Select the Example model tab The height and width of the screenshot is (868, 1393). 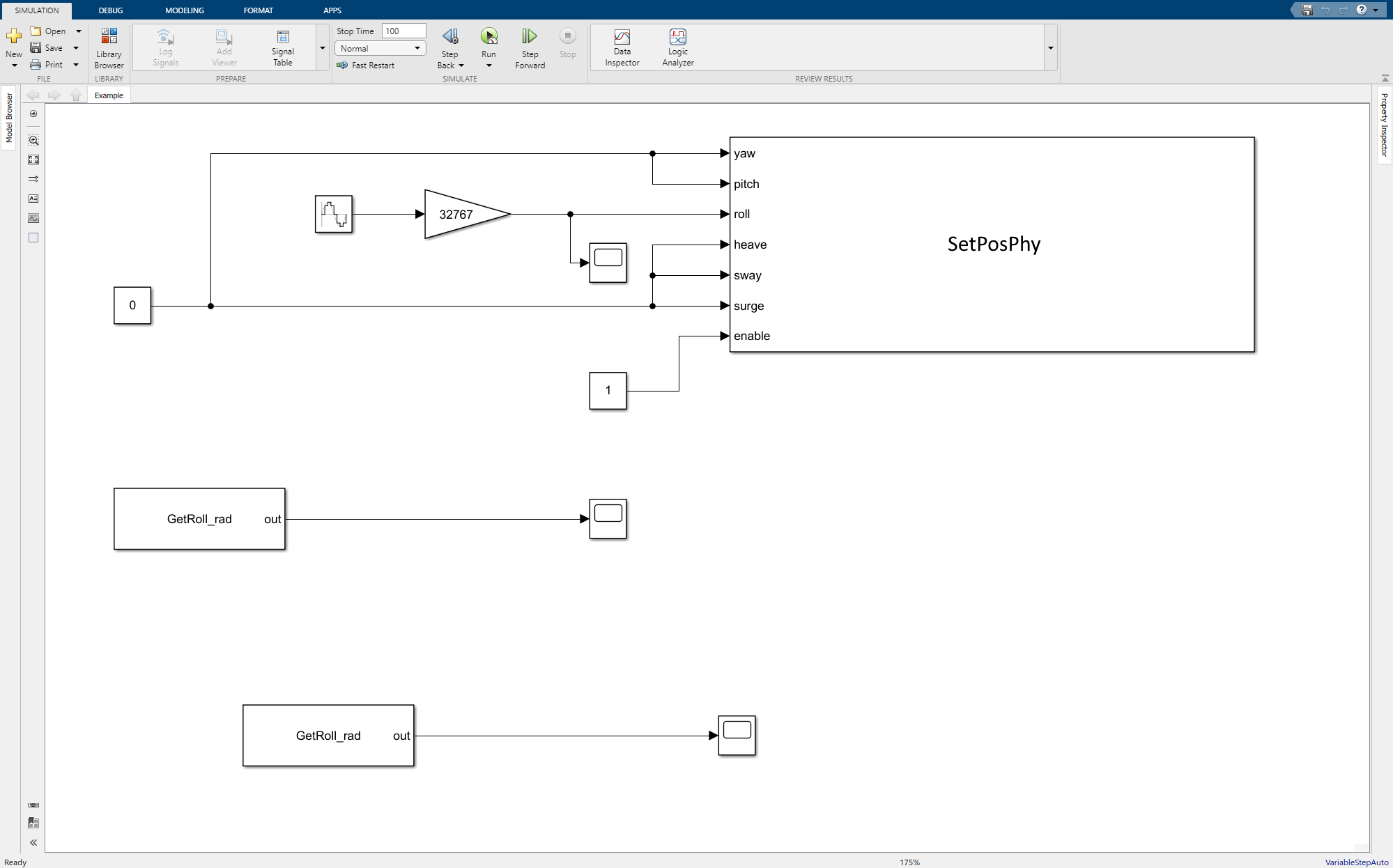(109, 95)
